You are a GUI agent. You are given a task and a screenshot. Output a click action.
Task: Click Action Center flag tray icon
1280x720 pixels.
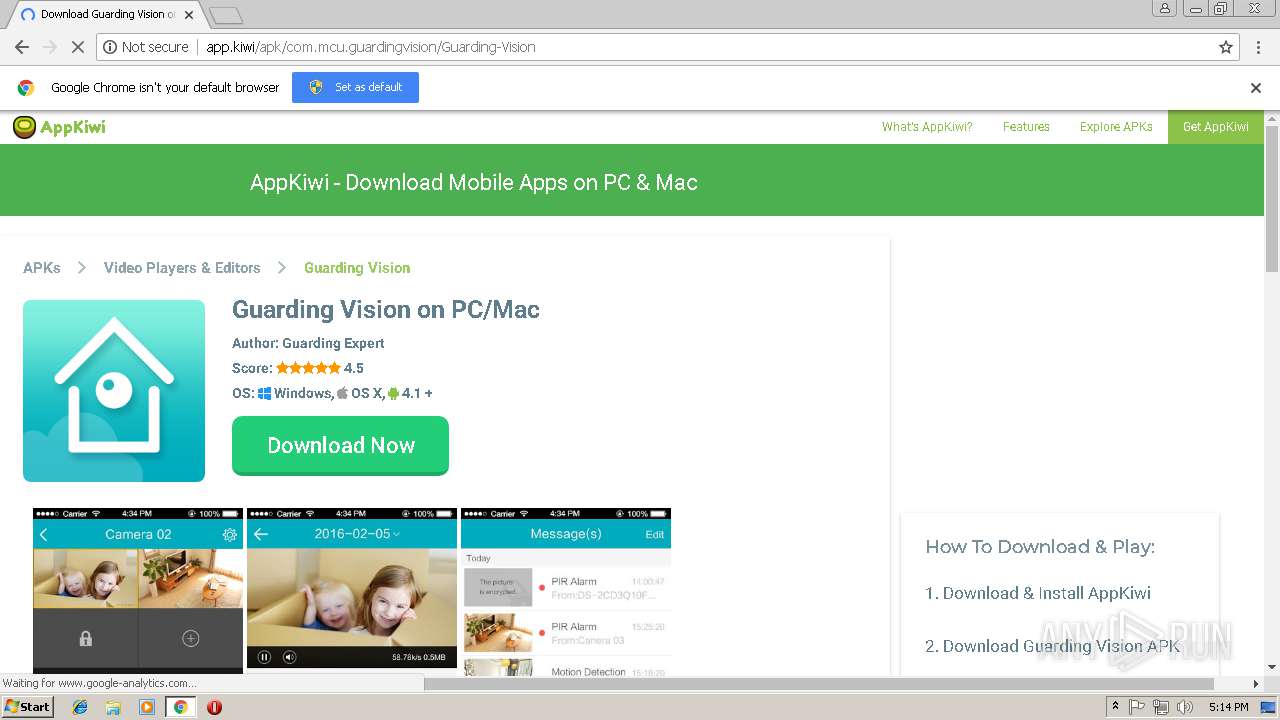point(1137,707)
